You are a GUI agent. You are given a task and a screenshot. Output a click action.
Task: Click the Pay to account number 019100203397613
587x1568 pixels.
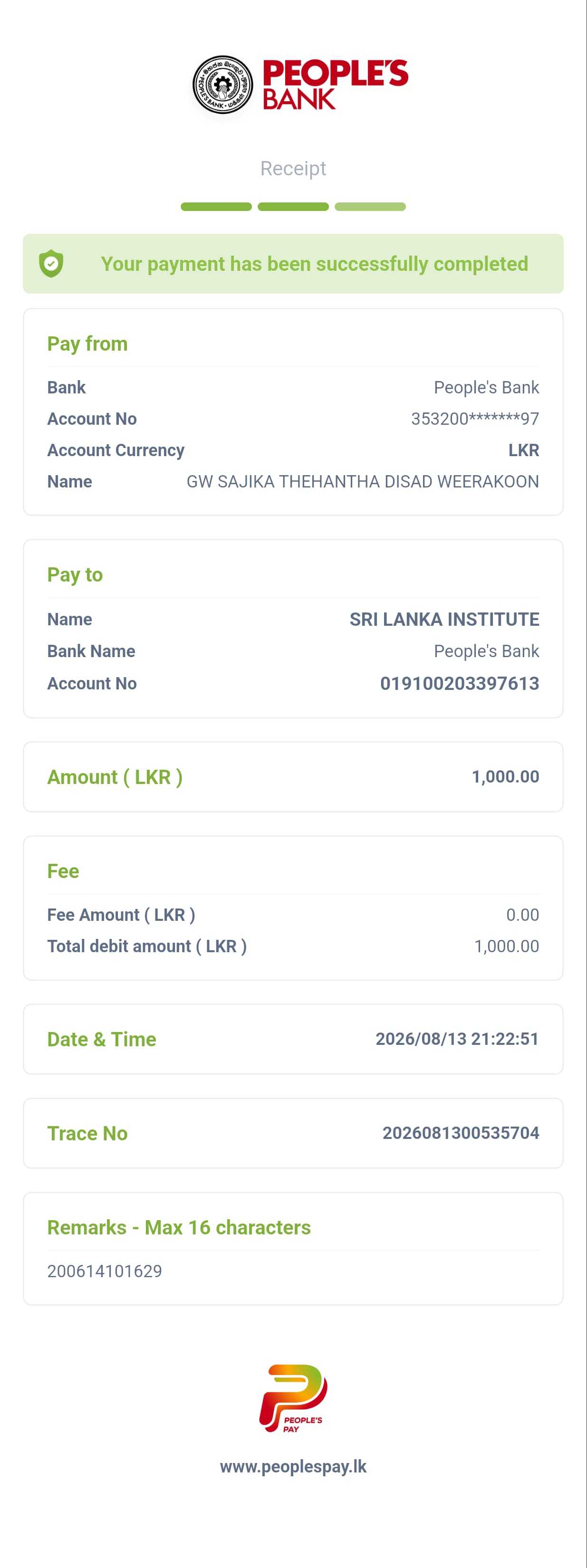pyautogui.click(x=459, y=684)
